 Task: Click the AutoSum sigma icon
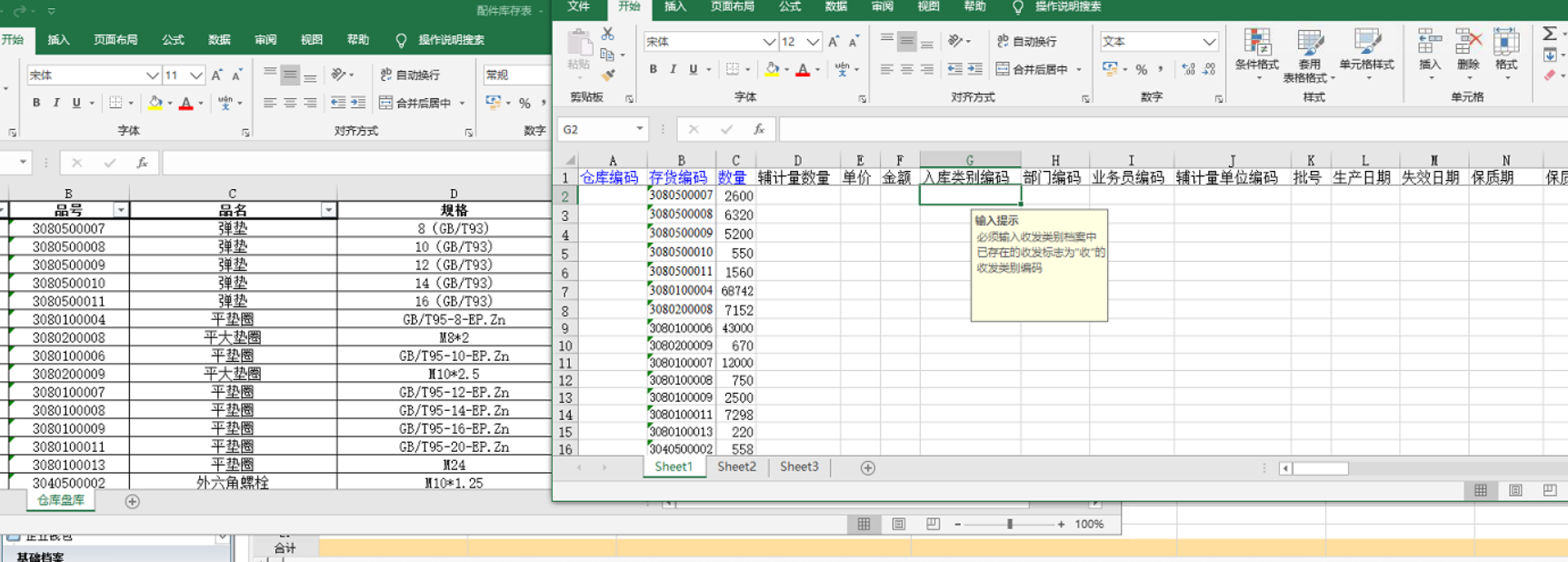click(x=1549, y=34)
